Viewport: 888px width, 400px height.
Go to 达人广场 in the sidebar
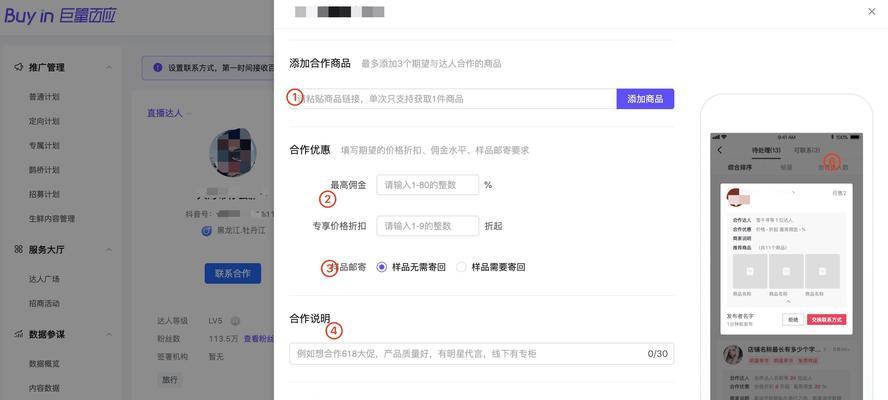click(44, 279)
